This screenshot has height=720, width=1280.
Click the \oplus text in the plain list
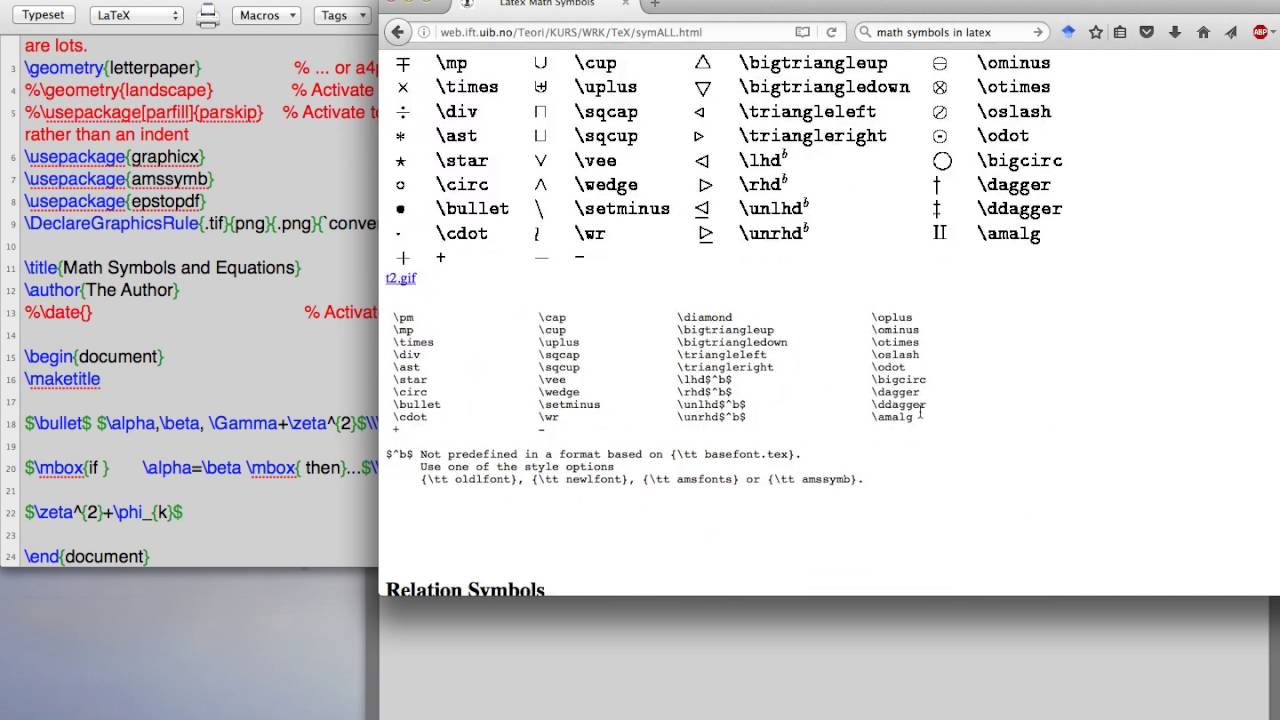pos(892,318)
